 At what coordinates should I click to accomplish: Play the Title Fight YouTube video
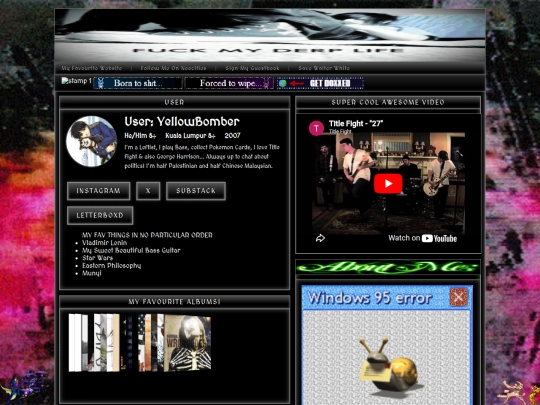388,184
